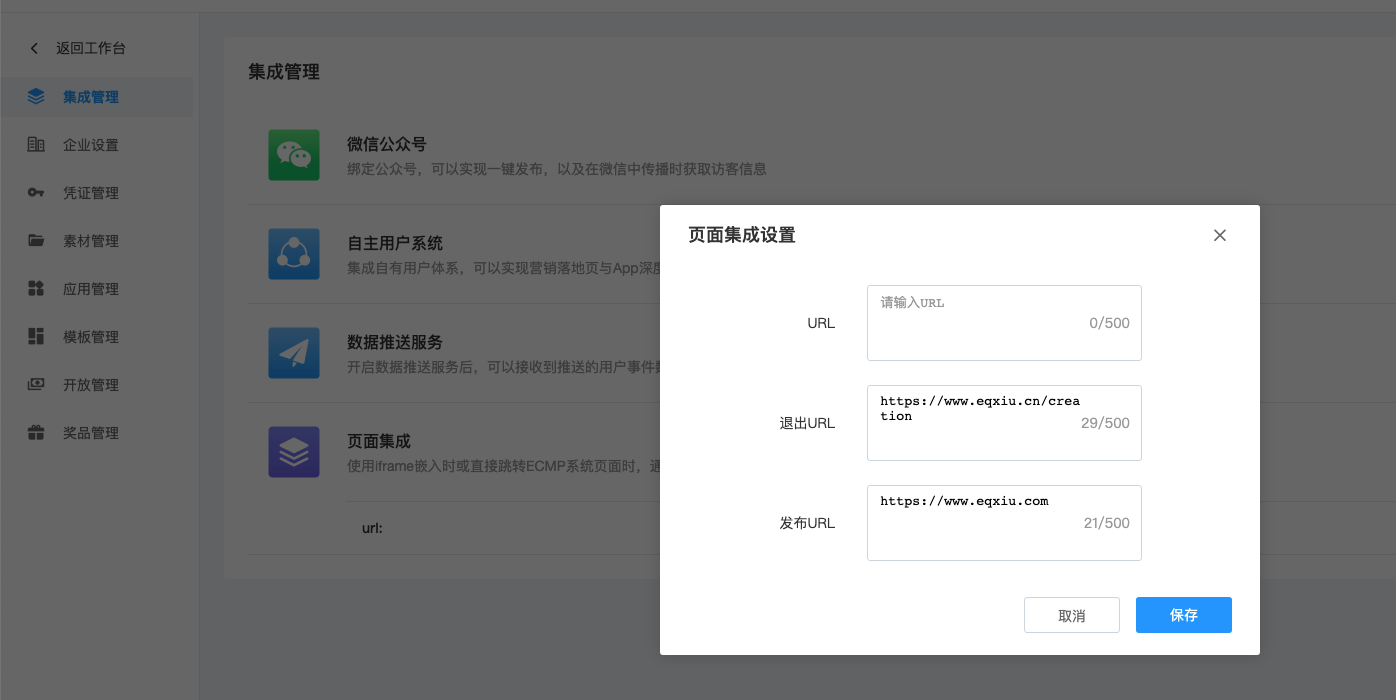Click the 微信公众号 heading

click(x=387, y=145)
